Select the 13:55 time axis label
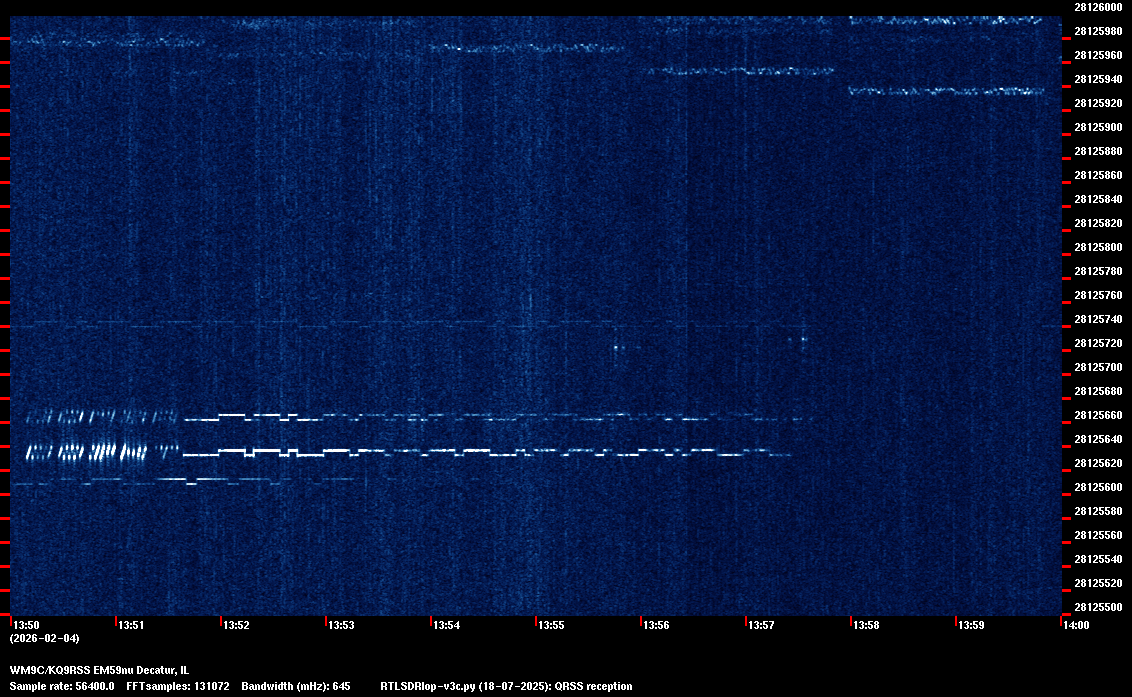 pos(551,626)
